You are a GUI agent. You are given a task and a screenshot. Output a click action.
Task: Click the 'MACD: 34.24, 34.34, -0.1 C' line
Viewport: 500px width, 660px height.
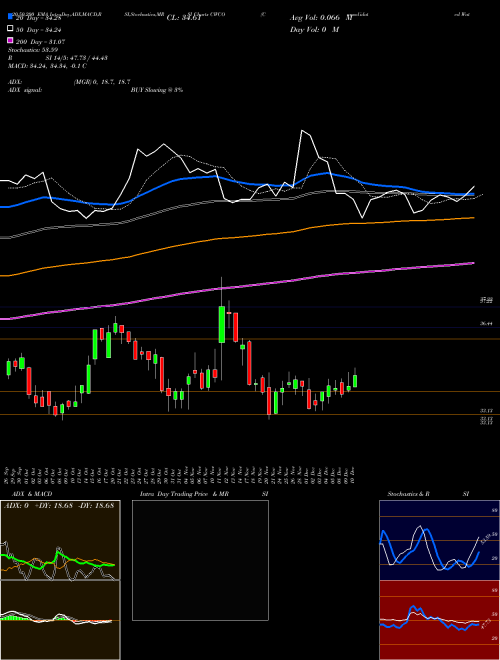pos(47,66)
